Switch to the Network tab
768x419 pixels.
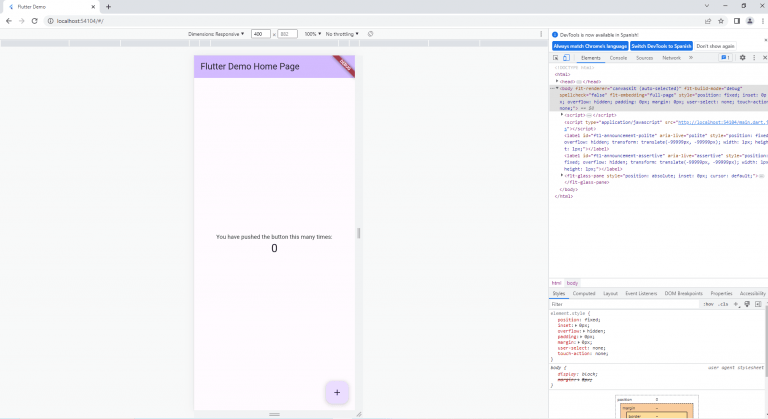pyautogui.click(x=671, y=58)
